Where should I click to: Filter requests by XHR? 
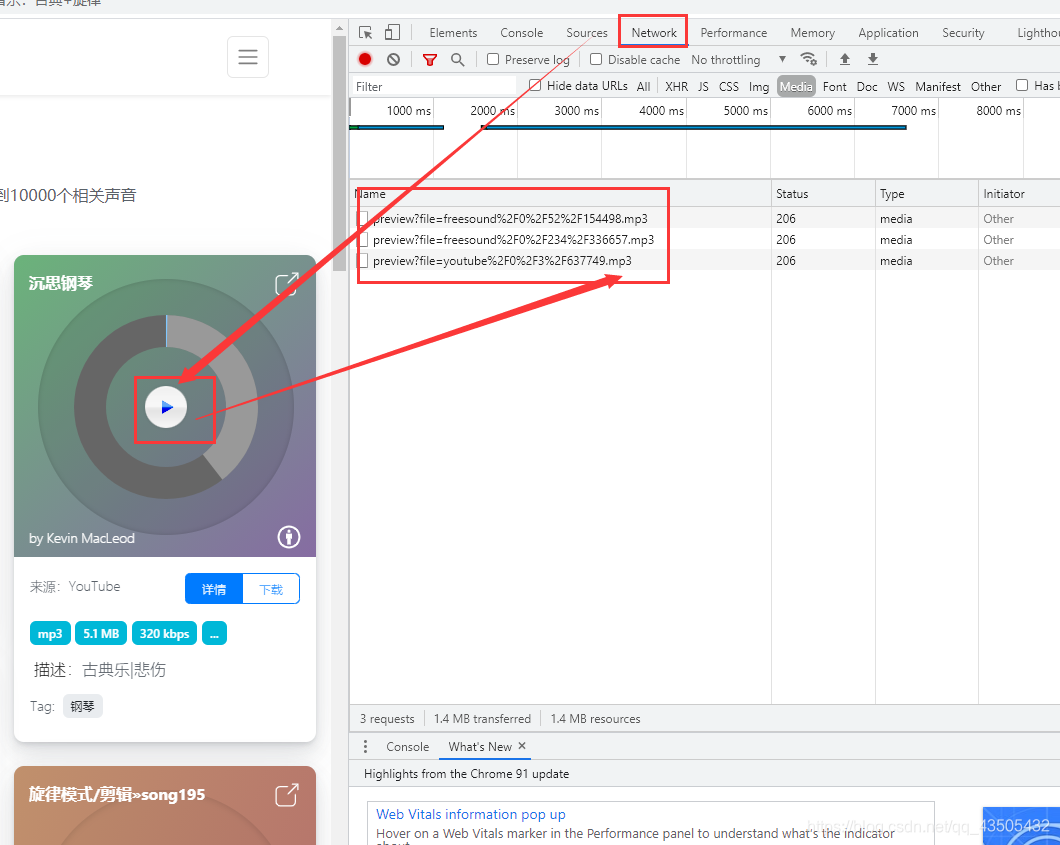click(676, 87)
